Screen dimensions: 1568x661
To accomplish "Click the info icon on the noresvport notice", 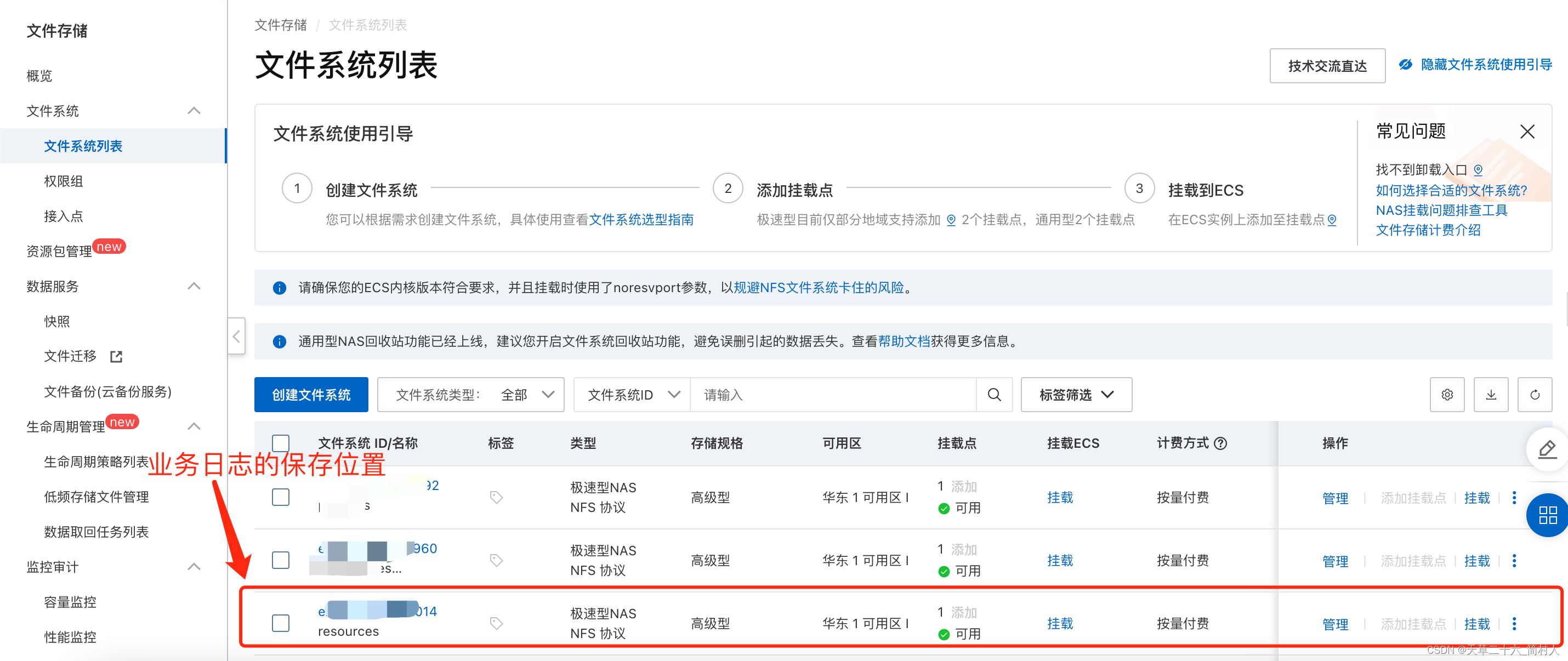I will pyautogui.click(x=280, y=288).
